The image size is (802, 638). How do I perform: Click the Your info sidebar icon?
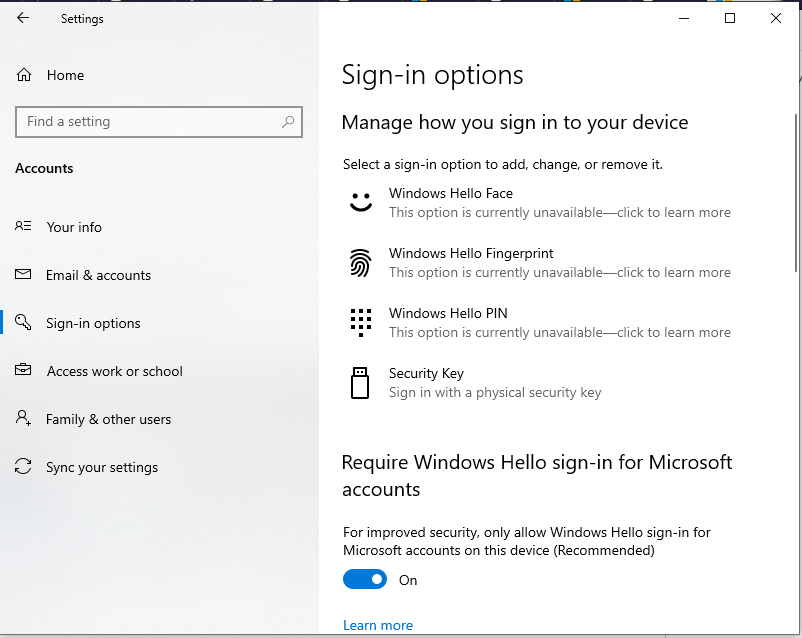click(23, 227)
